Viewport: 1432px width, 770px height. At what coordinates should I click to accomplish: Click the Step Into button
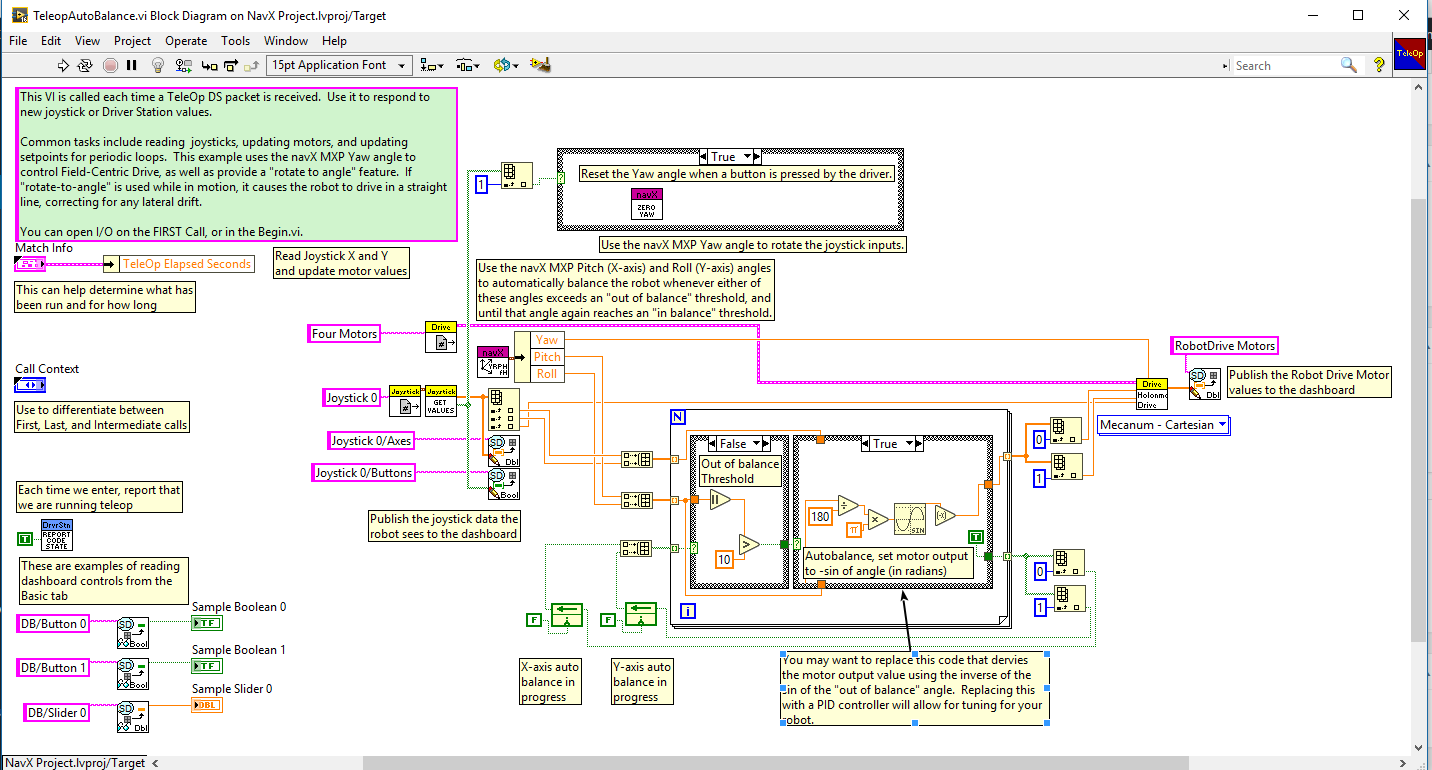click(x=209, y=65)
